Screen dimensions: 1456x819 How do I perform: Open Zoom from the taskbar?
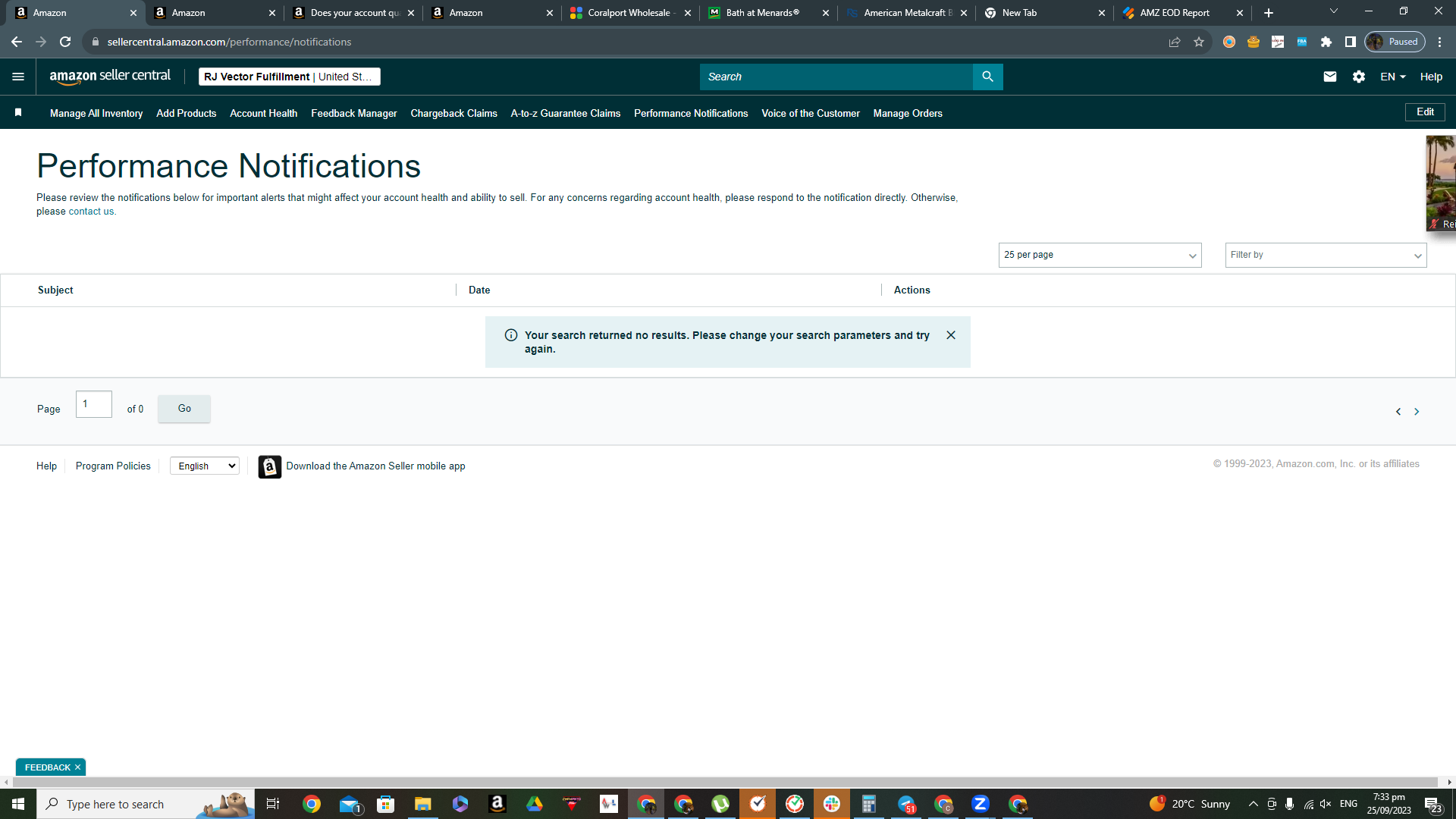point(981,804)
